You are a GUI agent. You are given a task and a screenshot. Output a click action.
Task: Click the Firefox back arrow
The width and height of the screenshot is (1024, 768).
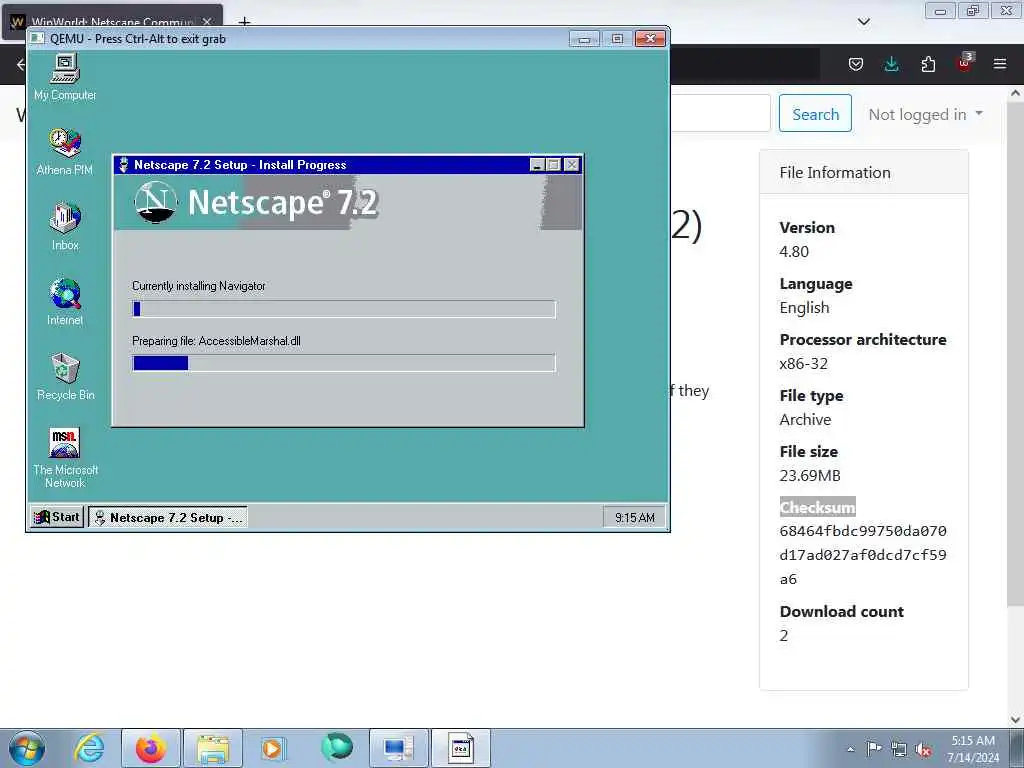click(x=21, y=64)
